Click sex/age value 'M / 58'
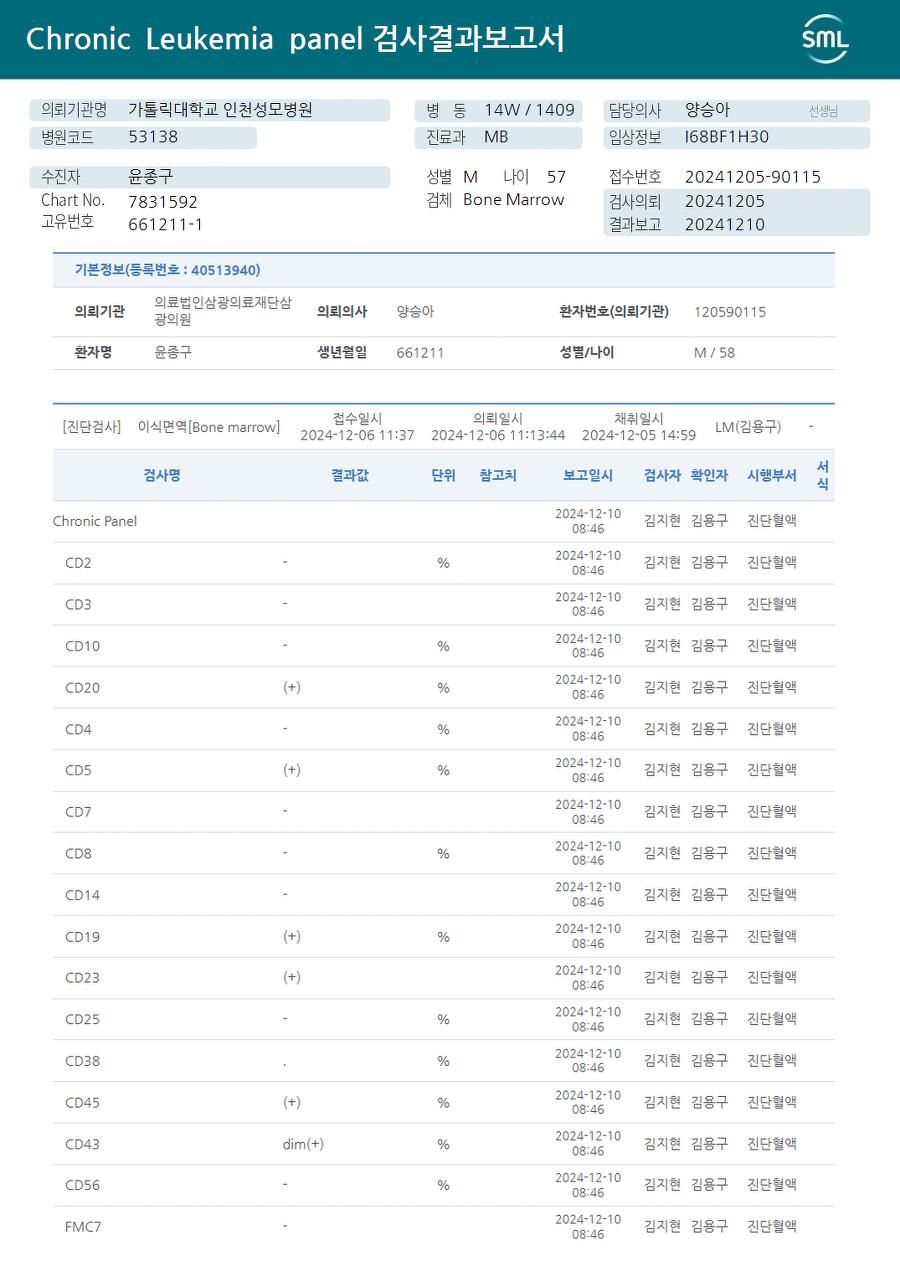Viewport: 900px width, 1271px height. [x=714, y=353]
